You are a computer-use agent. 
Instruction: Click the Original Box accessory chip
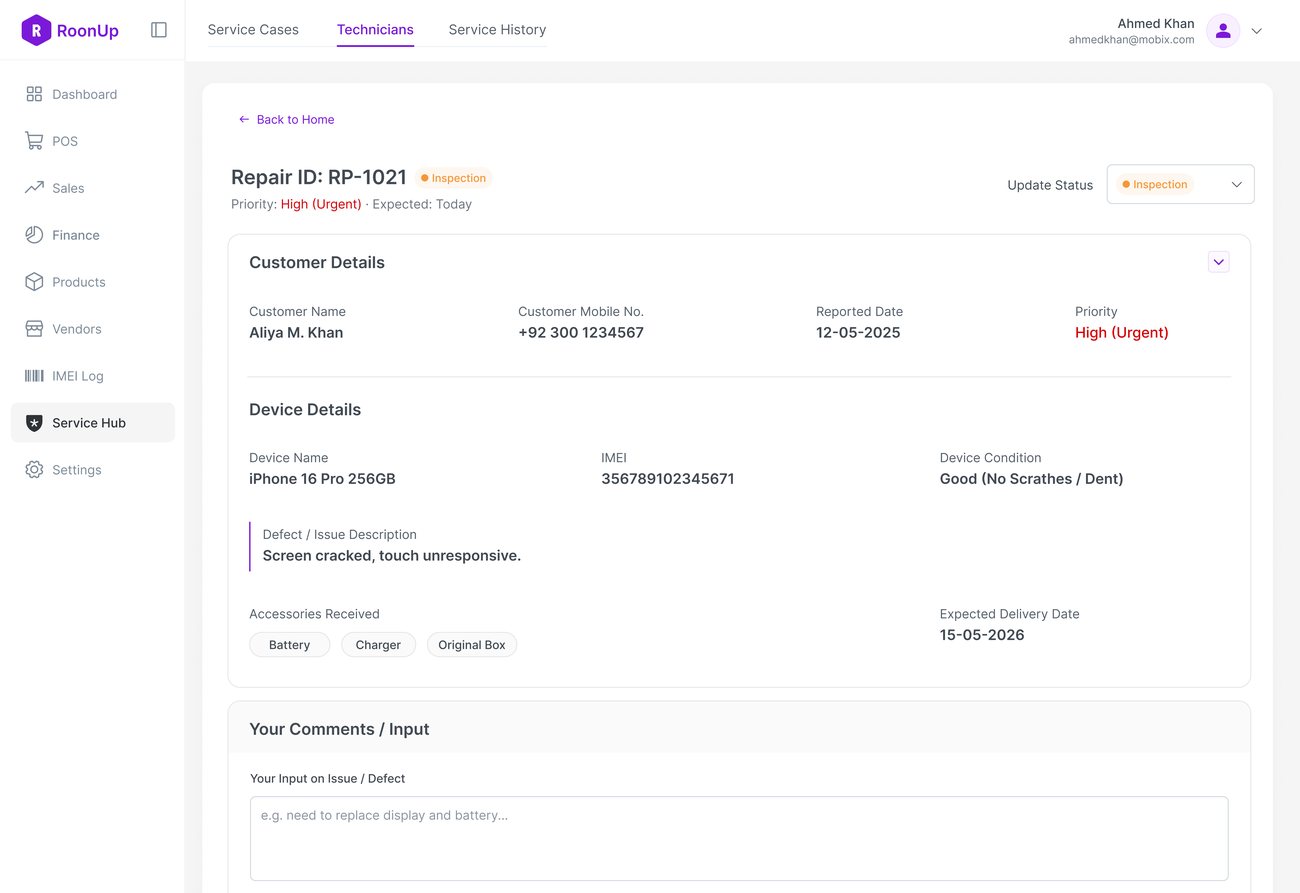472,645
